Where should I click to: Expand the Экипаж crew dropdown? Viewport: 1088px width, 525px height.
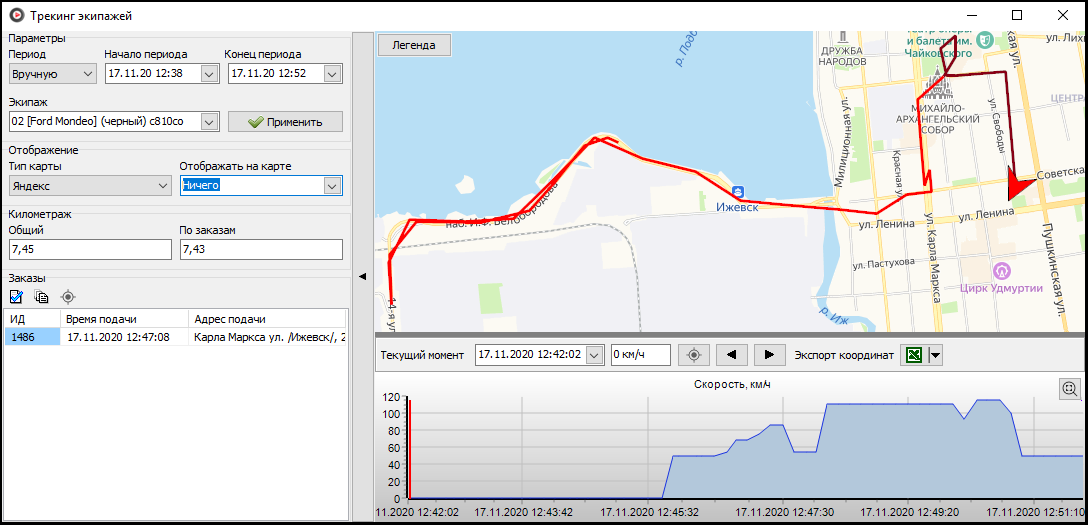pos(210,121)
